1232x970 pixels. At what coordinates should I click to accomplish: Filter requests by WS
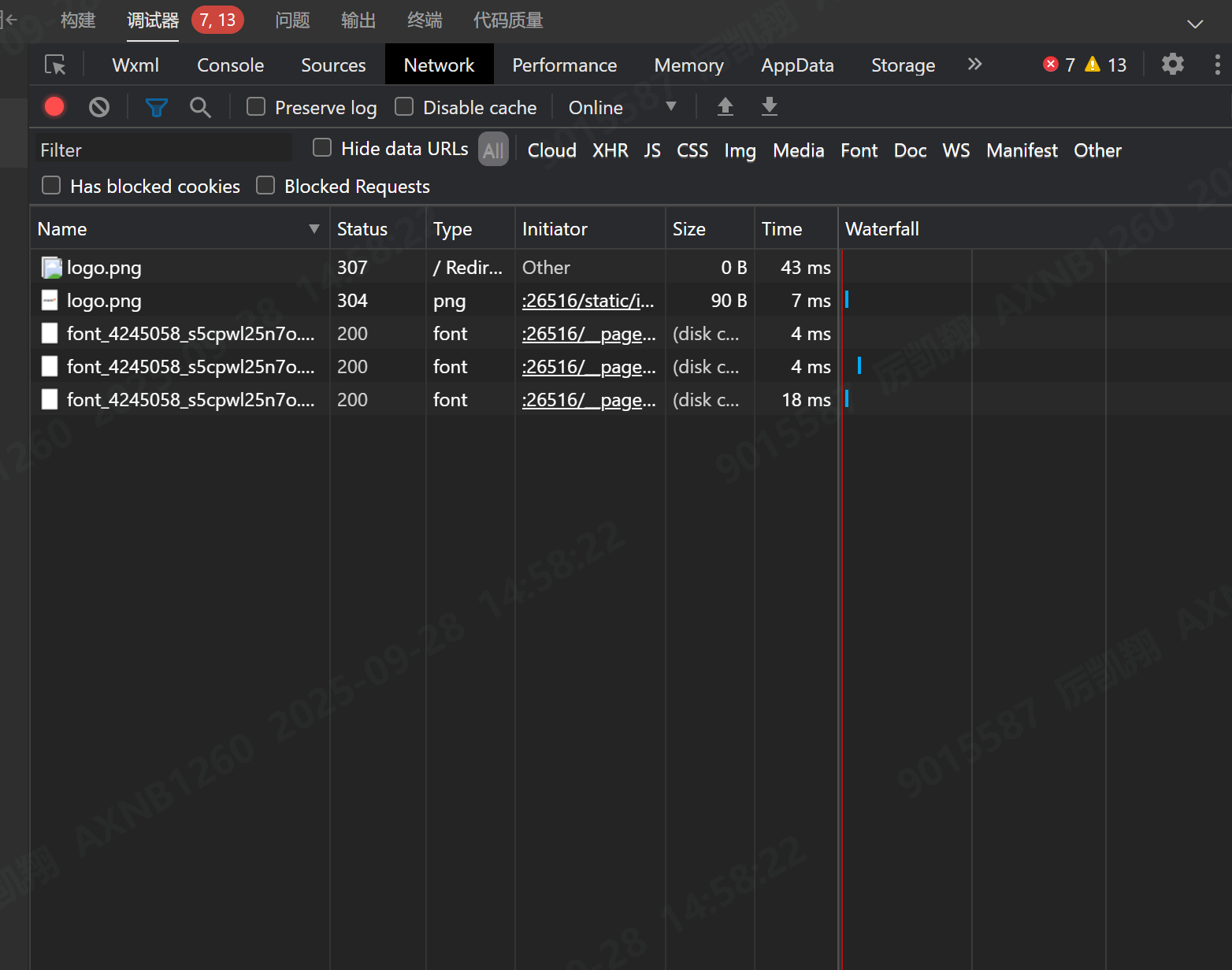[x=956, y=150]
